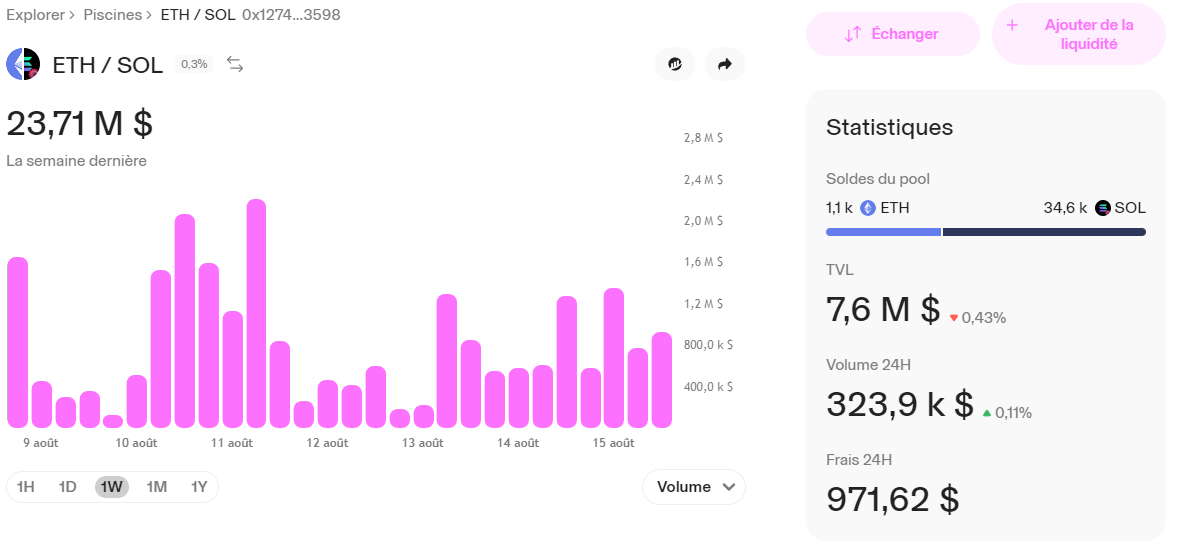1180x553 pixels.
Task: Open the pool in the external explorer icon
Action: (675, 65)
